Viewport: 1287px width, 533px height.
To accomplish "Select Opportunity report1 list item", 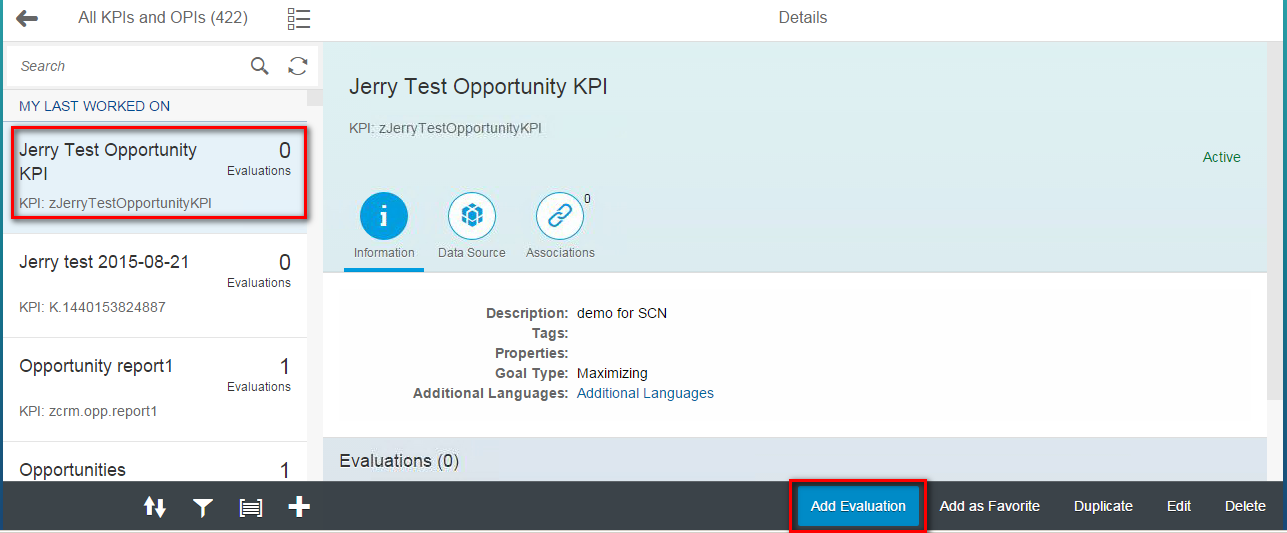I will (x=155, y=389).
